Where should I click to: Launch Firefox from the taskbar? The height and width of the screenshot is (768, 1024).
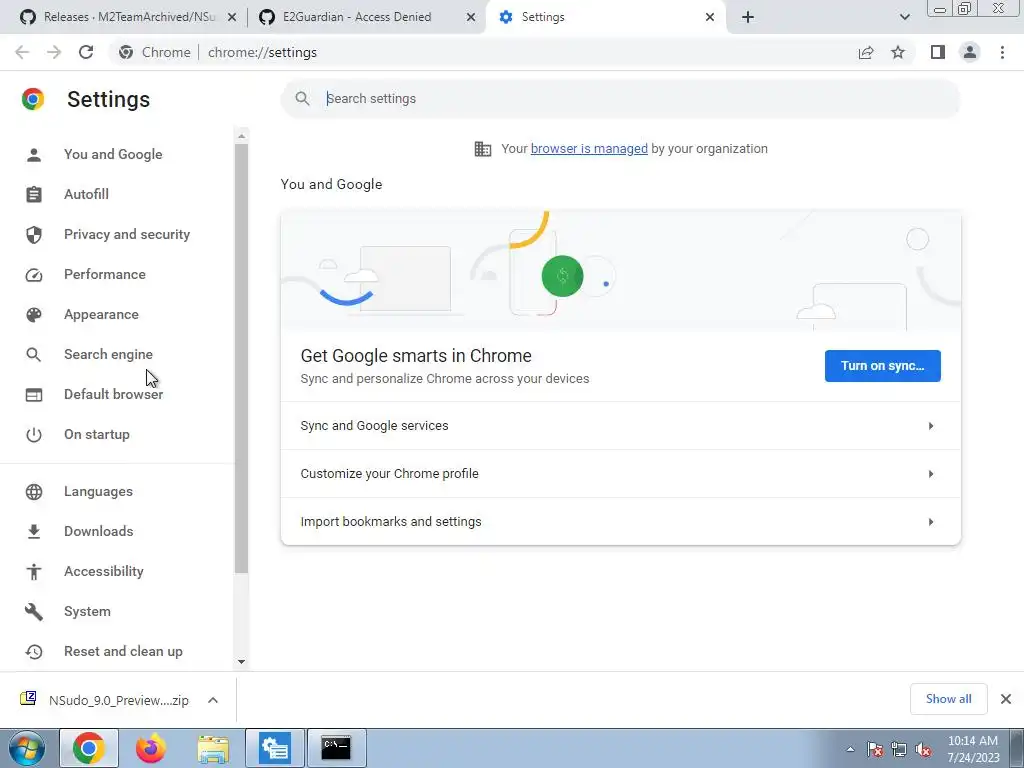click(x=151, y=748)
